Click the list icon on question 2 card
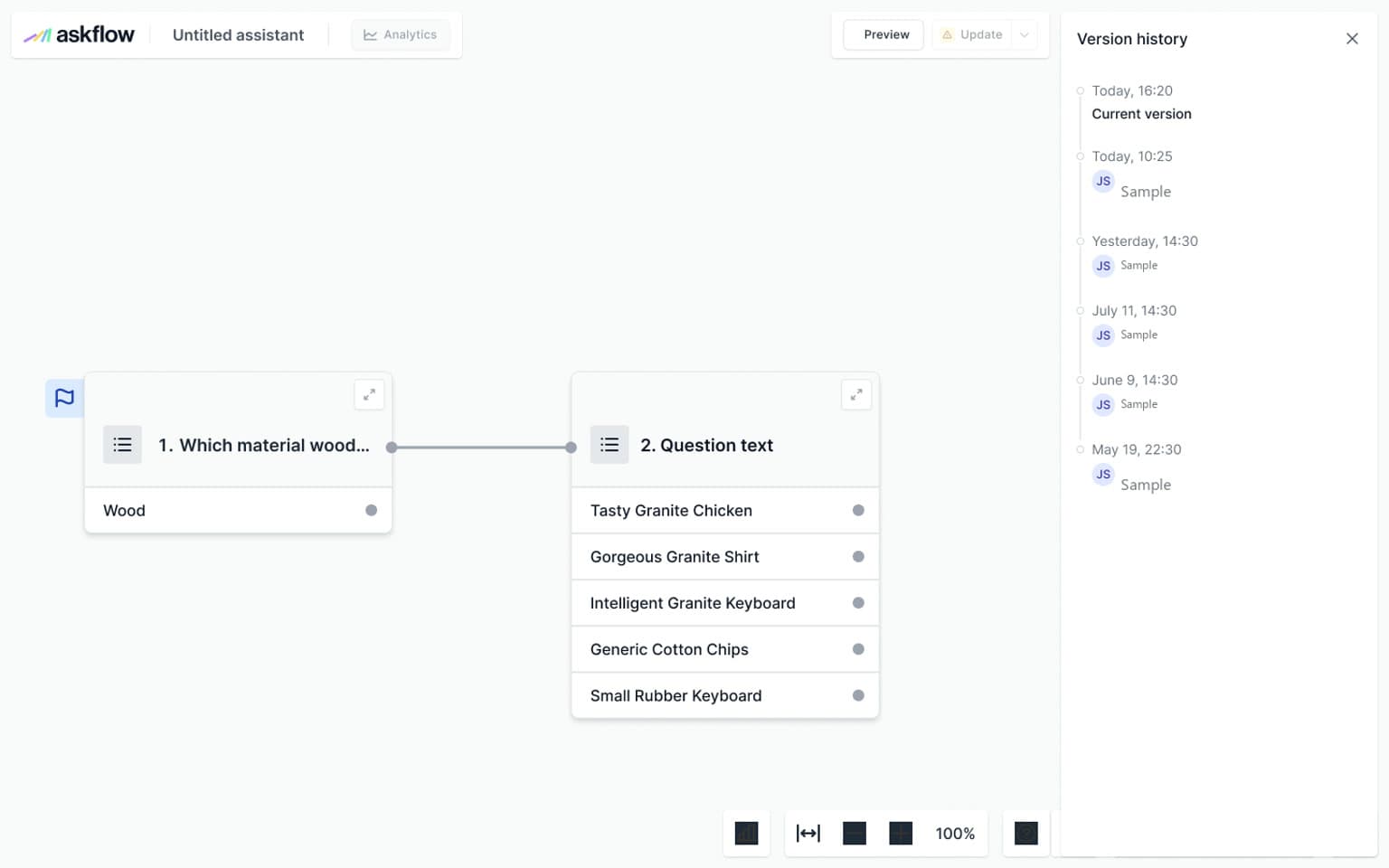Viewport: 1389px width, 868px height. pyautogui.click(x=609, y=445)
